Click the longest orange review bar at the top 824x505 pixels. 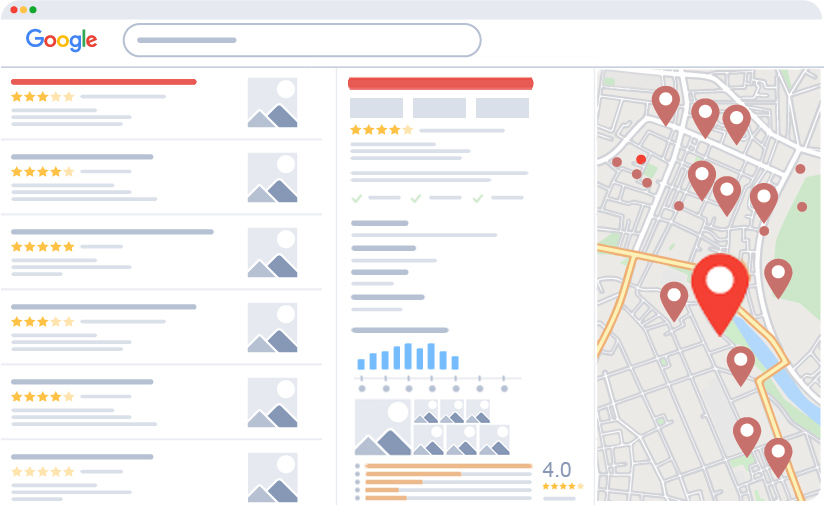(448, 466)
